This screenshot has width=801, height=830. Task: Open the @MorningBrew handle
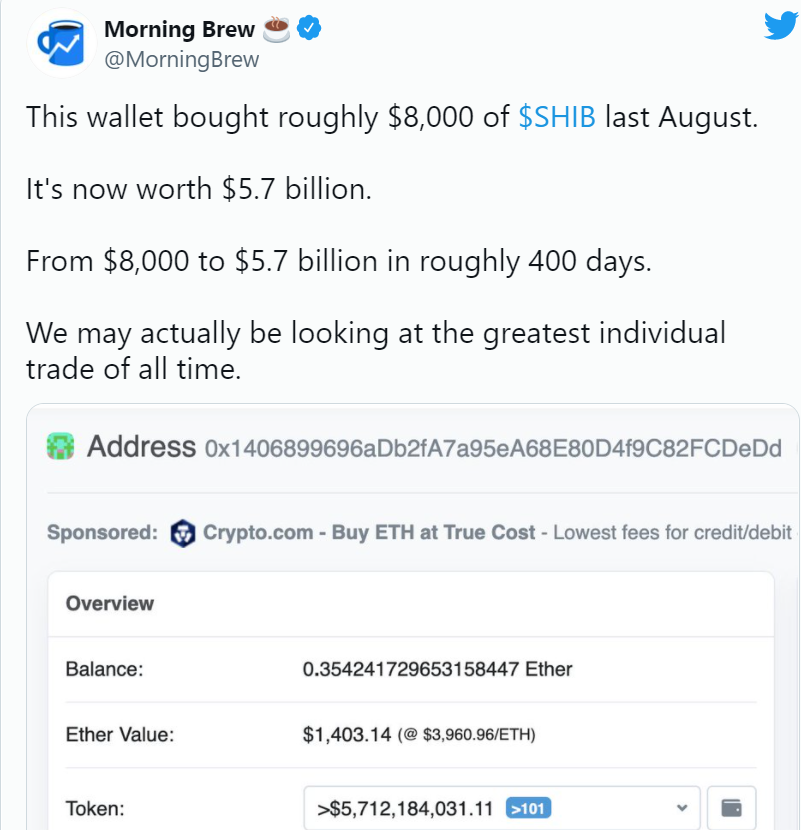pos(182,59)
